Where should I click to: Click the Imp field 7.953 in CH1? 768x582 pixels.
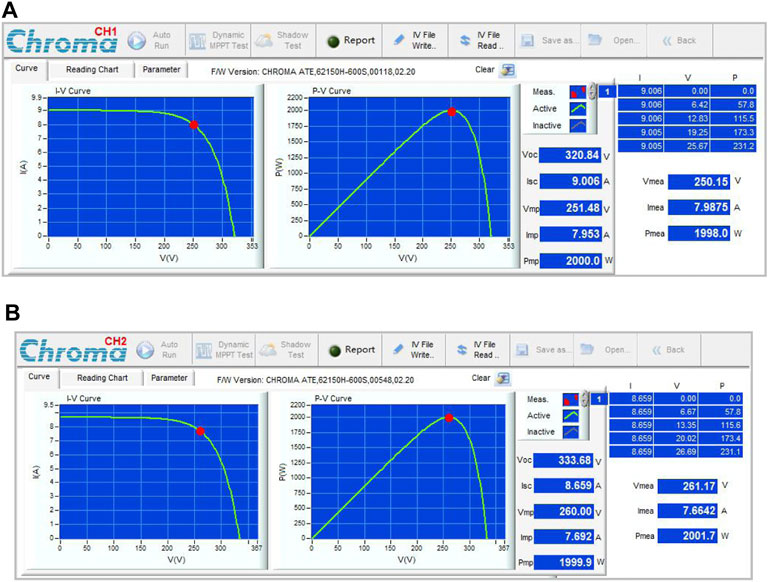coord(570,234)
